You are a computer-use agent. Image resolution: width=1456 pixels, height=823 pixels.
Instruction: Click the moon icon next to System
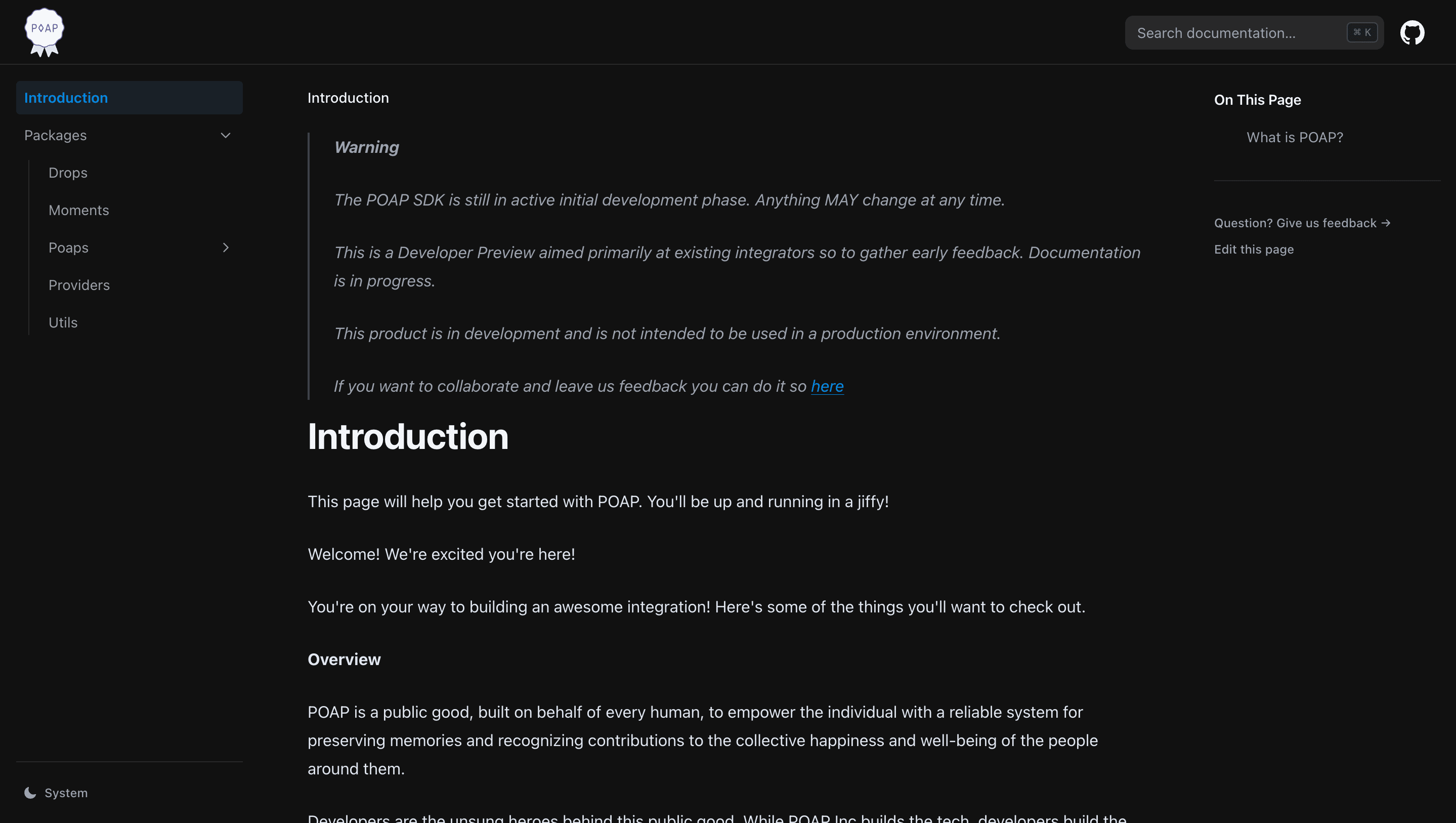pyautogui.click(x=29, y=793)
